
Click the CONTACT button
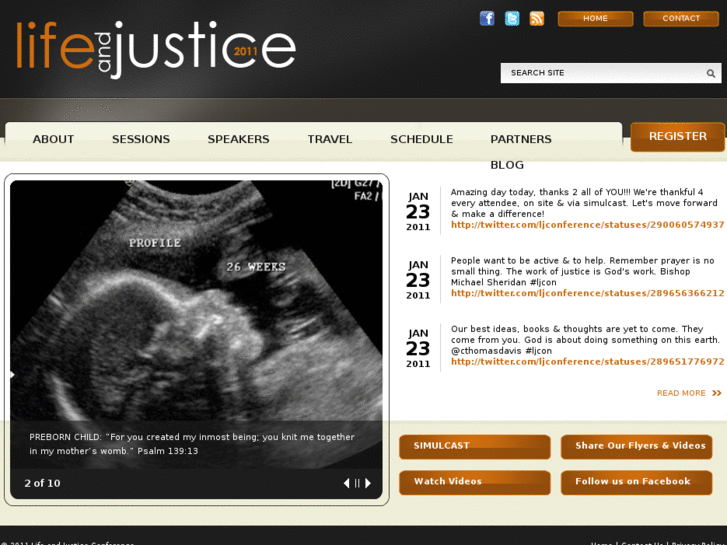click(681, 19)
